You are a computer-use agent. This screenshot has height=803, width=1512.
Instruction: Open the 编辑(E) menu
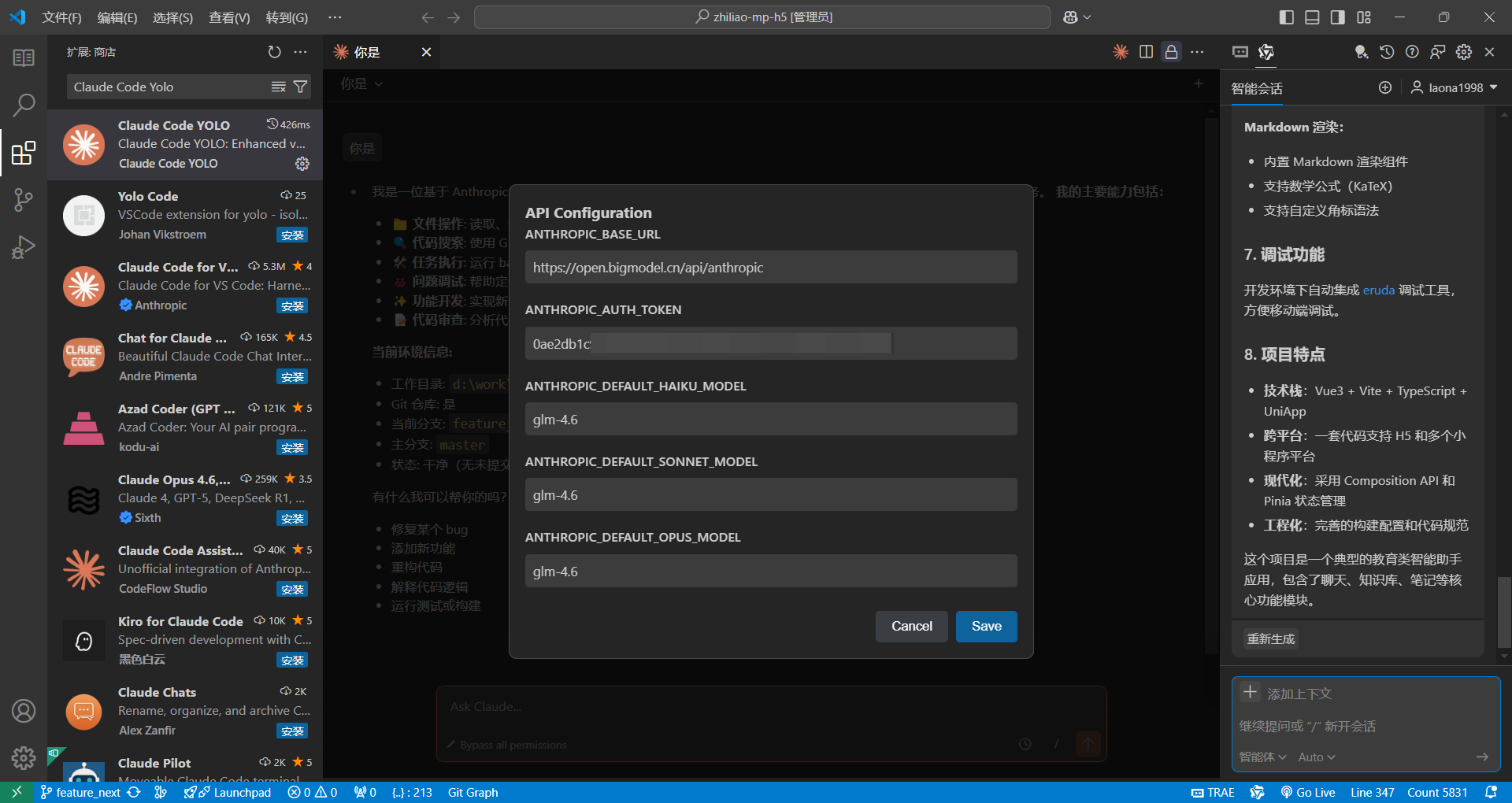pos(117,17)
